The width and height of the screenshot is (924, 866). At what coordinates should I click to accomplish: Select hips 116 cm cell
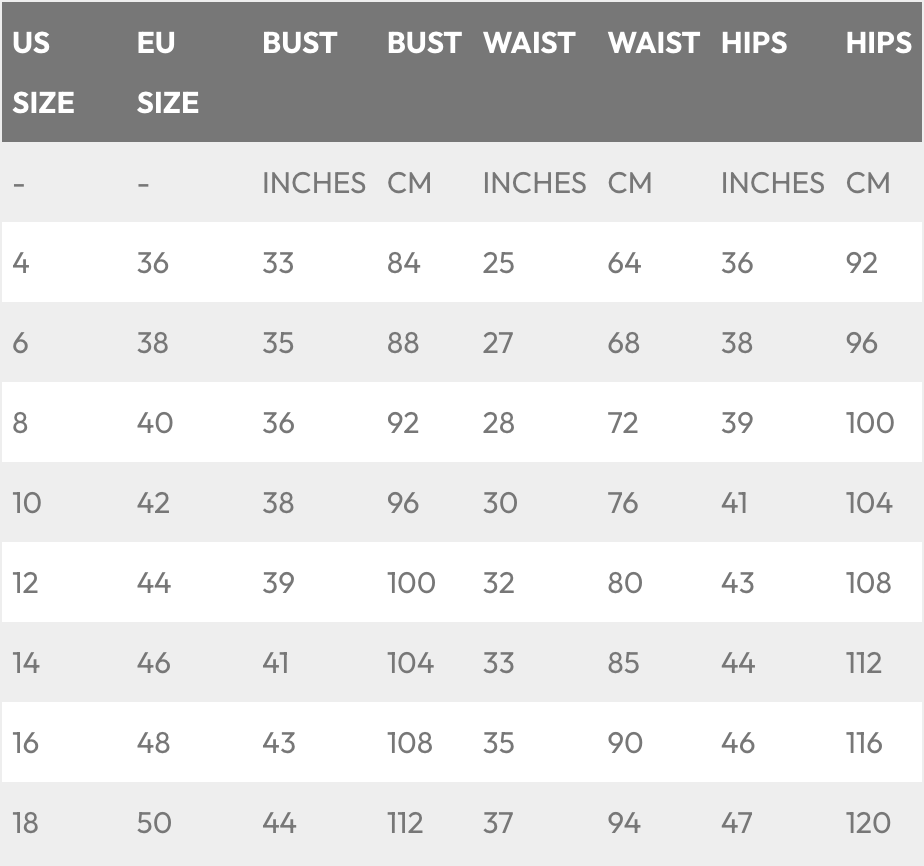[864, 743]
